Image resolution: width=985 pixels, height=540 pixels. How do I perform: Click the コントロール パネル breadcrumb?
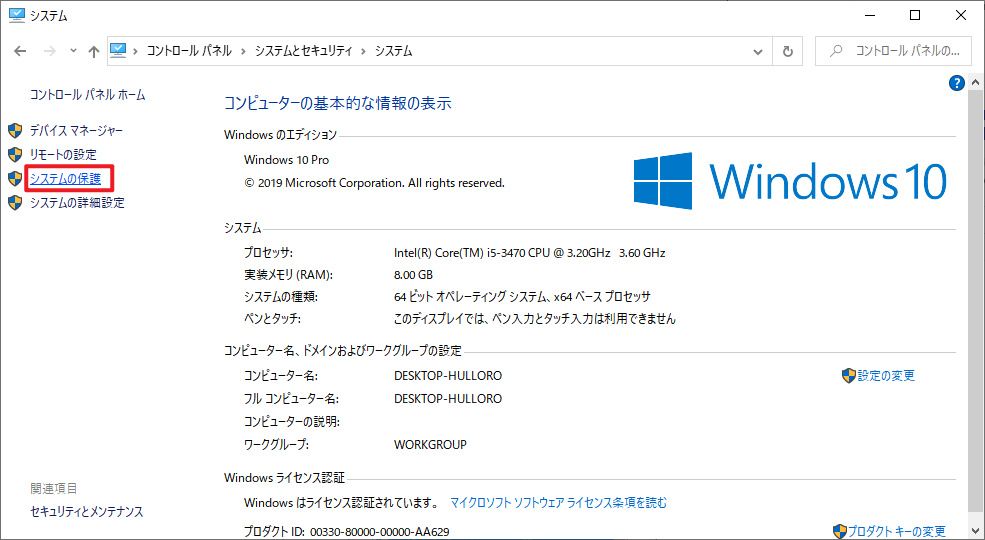coord(189,51)
